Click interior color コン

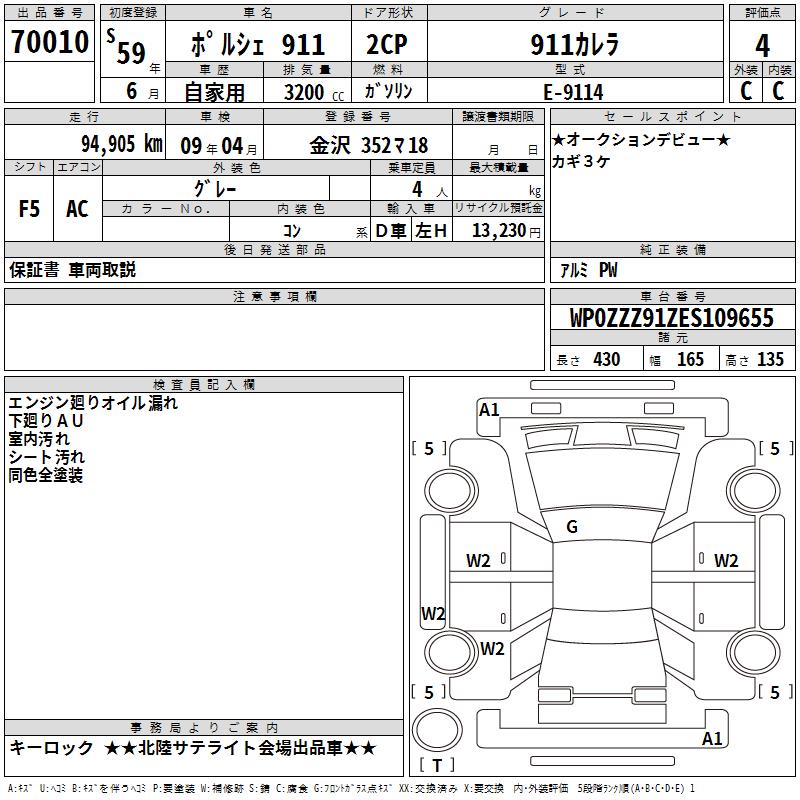click(292, 231)
